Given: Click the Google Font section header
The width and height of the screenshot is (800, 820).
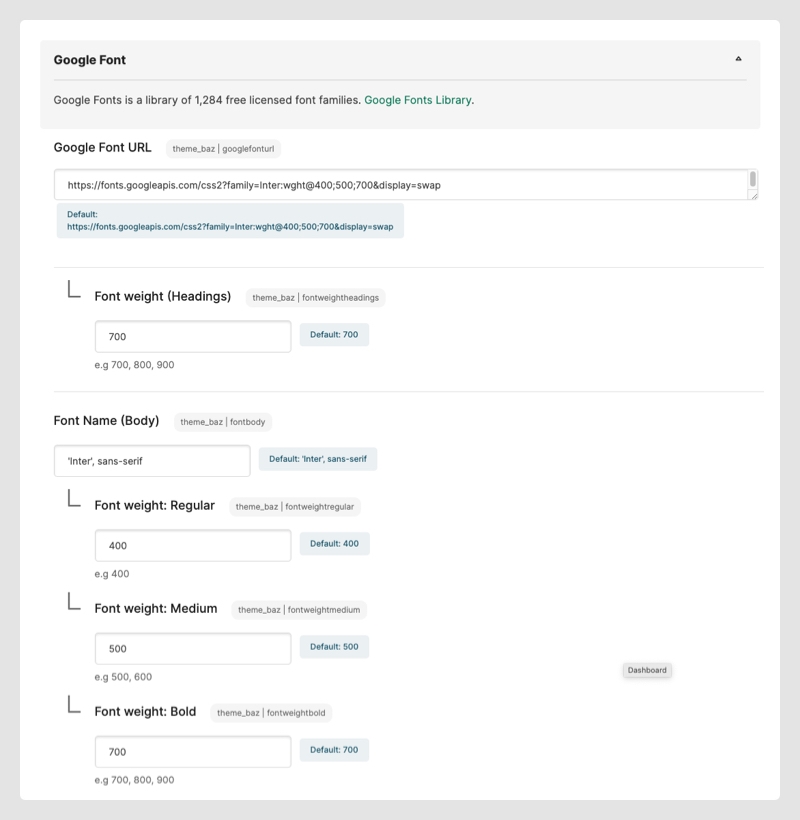Looking at the screenshot, I should tap(90, 60).
